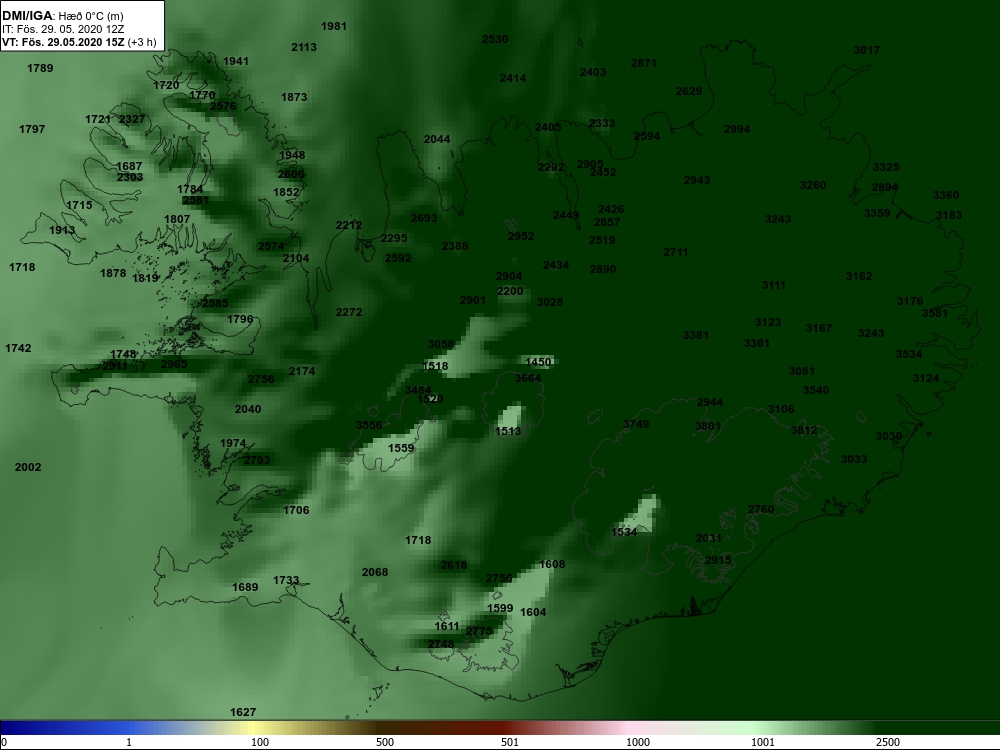Select the map value 2272
This screenshot has width=1000, height=750.
coord(349,312)
